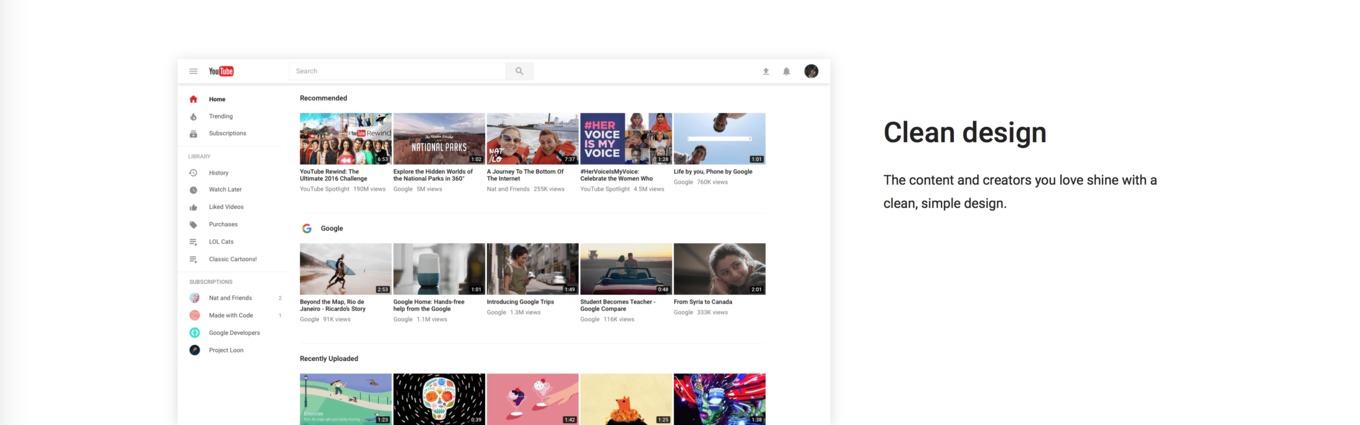Click the Google Developers channel avatar
Screen dimensions: 1360x425
point(194,333)
